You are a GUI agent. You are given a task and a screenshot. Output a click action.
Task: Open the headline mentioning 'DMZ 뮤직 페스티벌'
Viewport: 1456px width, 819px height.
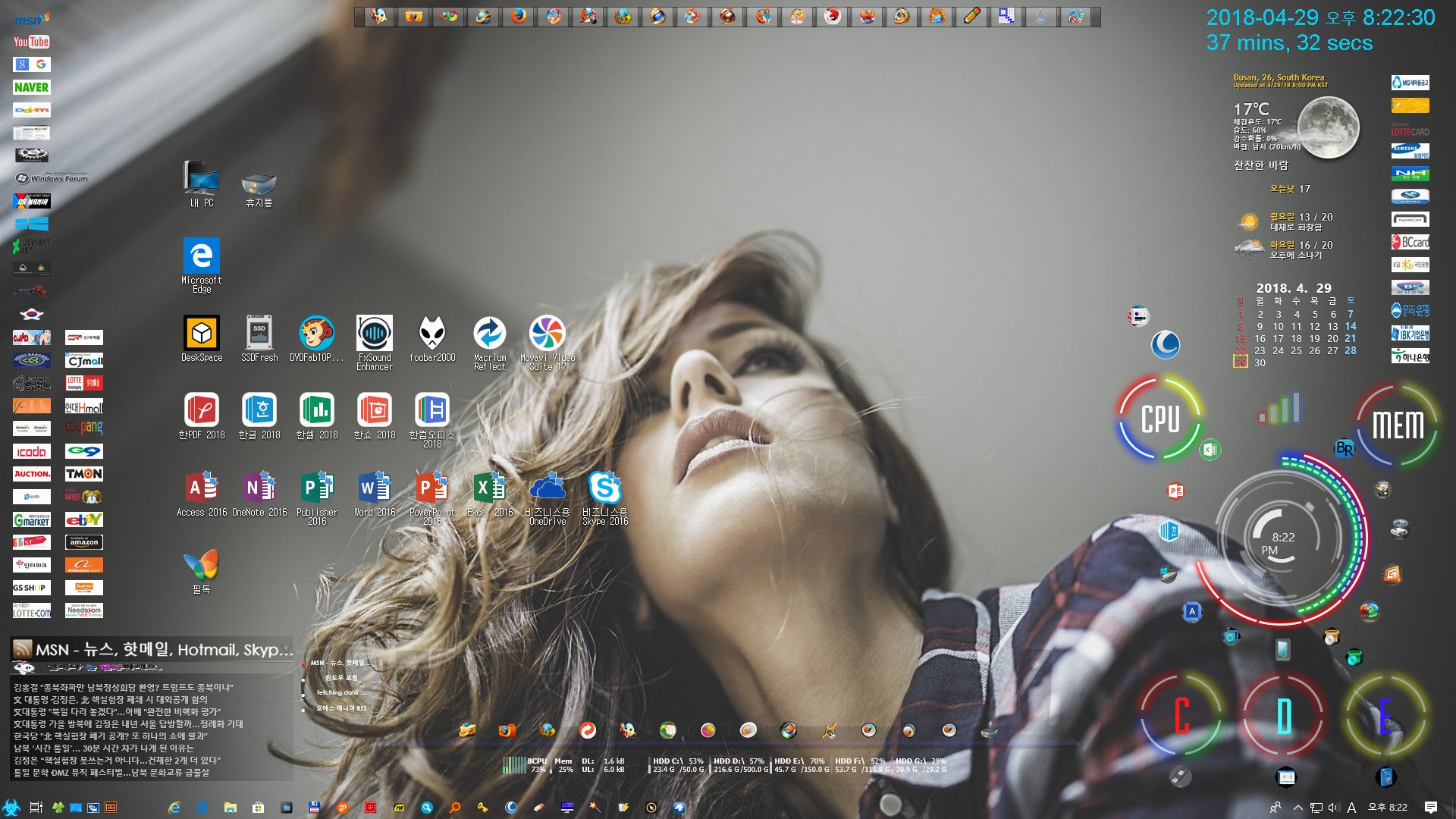[111, 773]
